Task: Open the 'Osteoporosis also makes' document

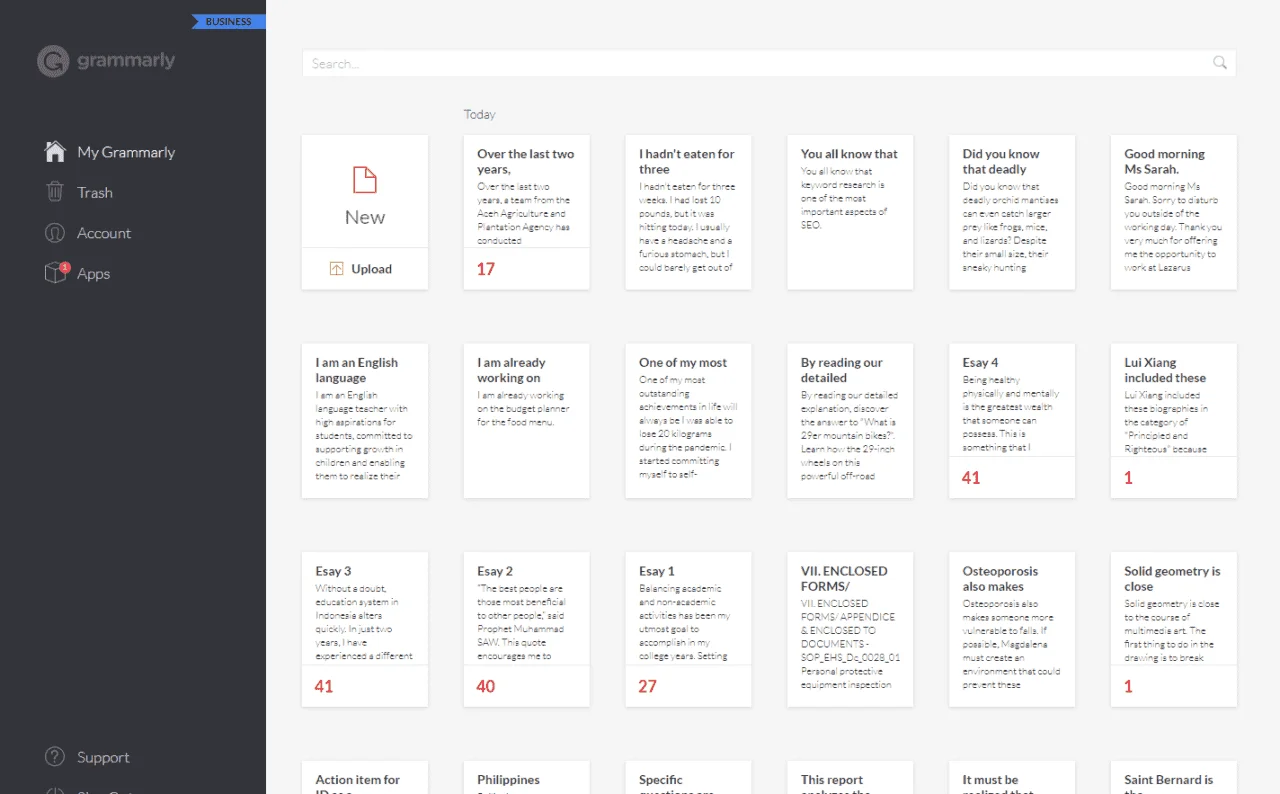Action: [1013, 630]
